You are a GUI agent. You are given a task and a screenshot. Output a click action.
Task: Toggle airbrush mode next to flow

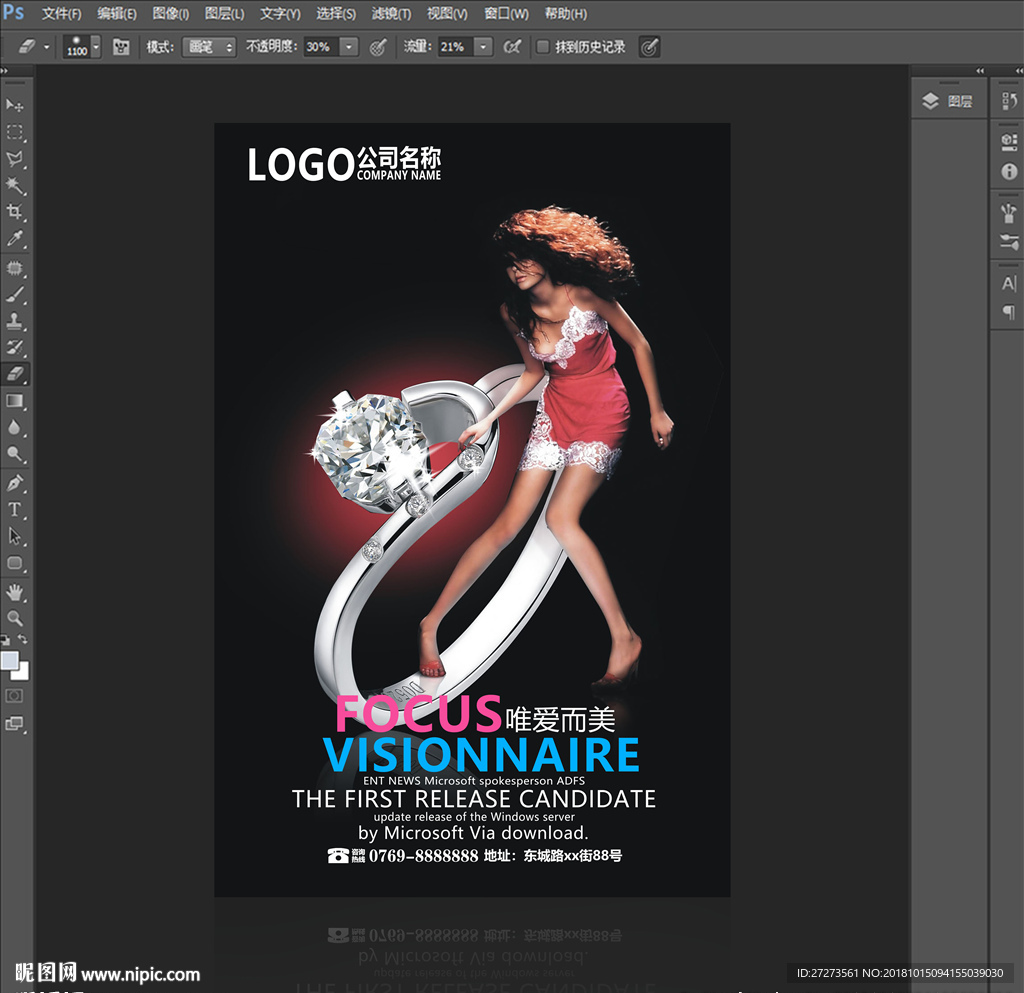513,47
